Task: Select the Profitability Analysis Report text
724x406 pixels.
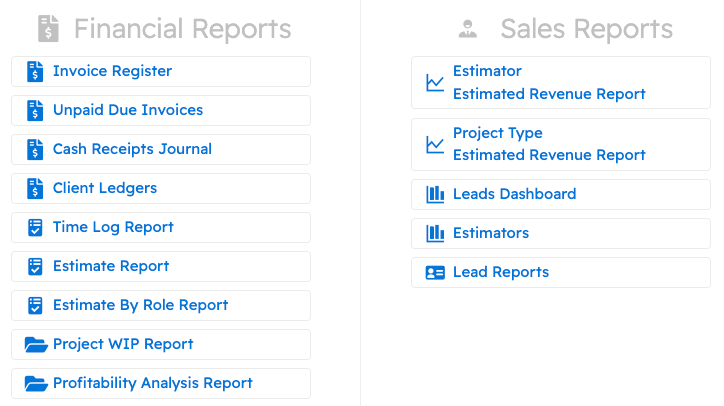Action: pos(153,383)
